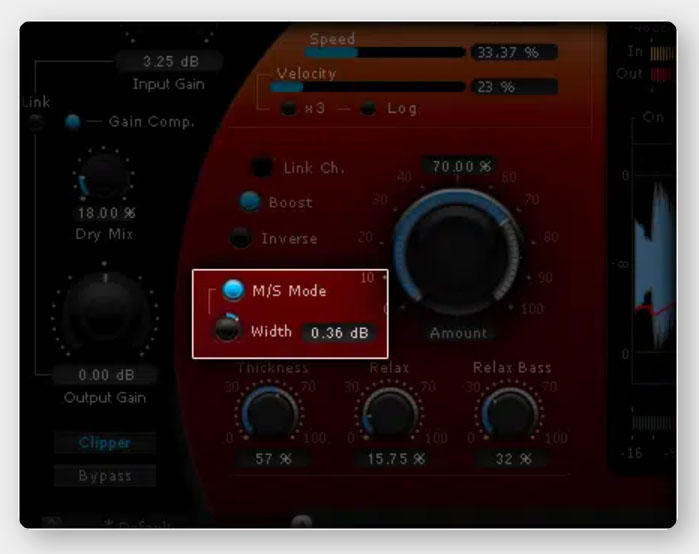The image size is (699, 554).
Task: Enable the Clipper button
Action: pyautogui.click(x=105, y=442)
